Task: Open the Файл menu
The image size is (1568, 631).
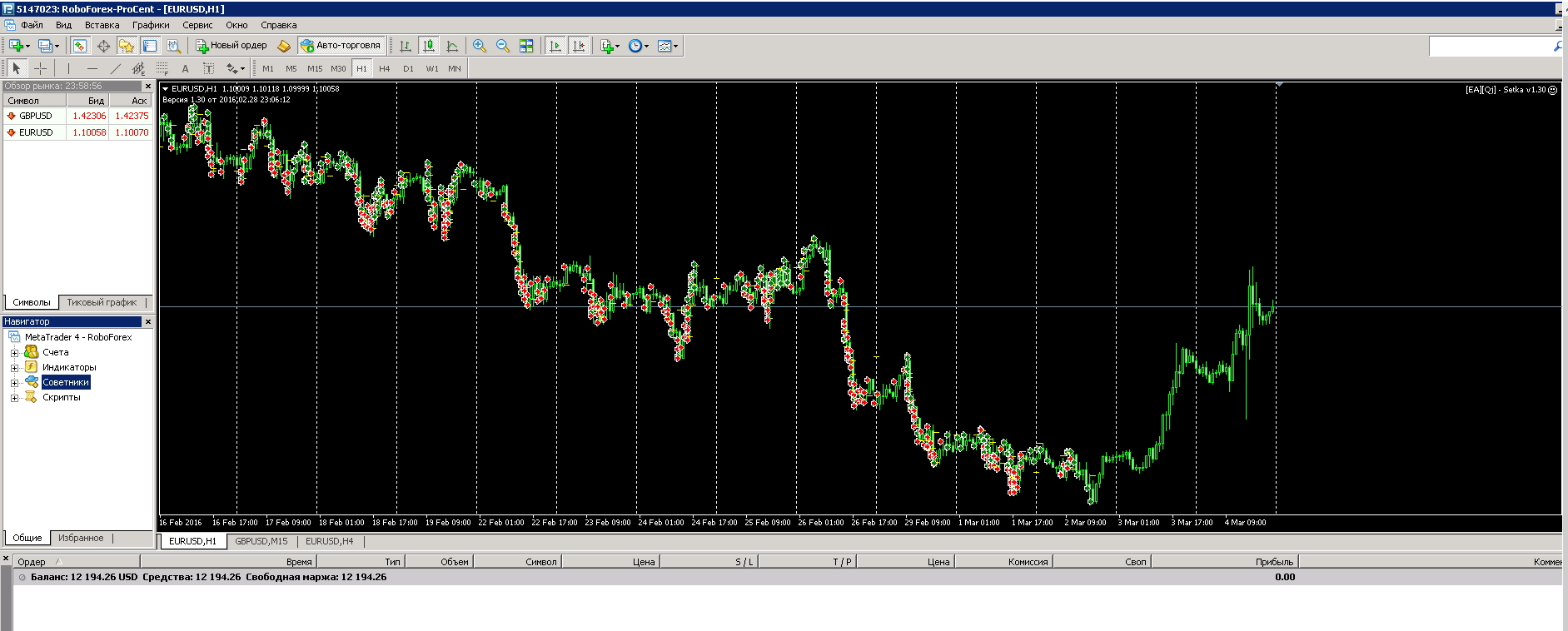Action: point(32,25)
